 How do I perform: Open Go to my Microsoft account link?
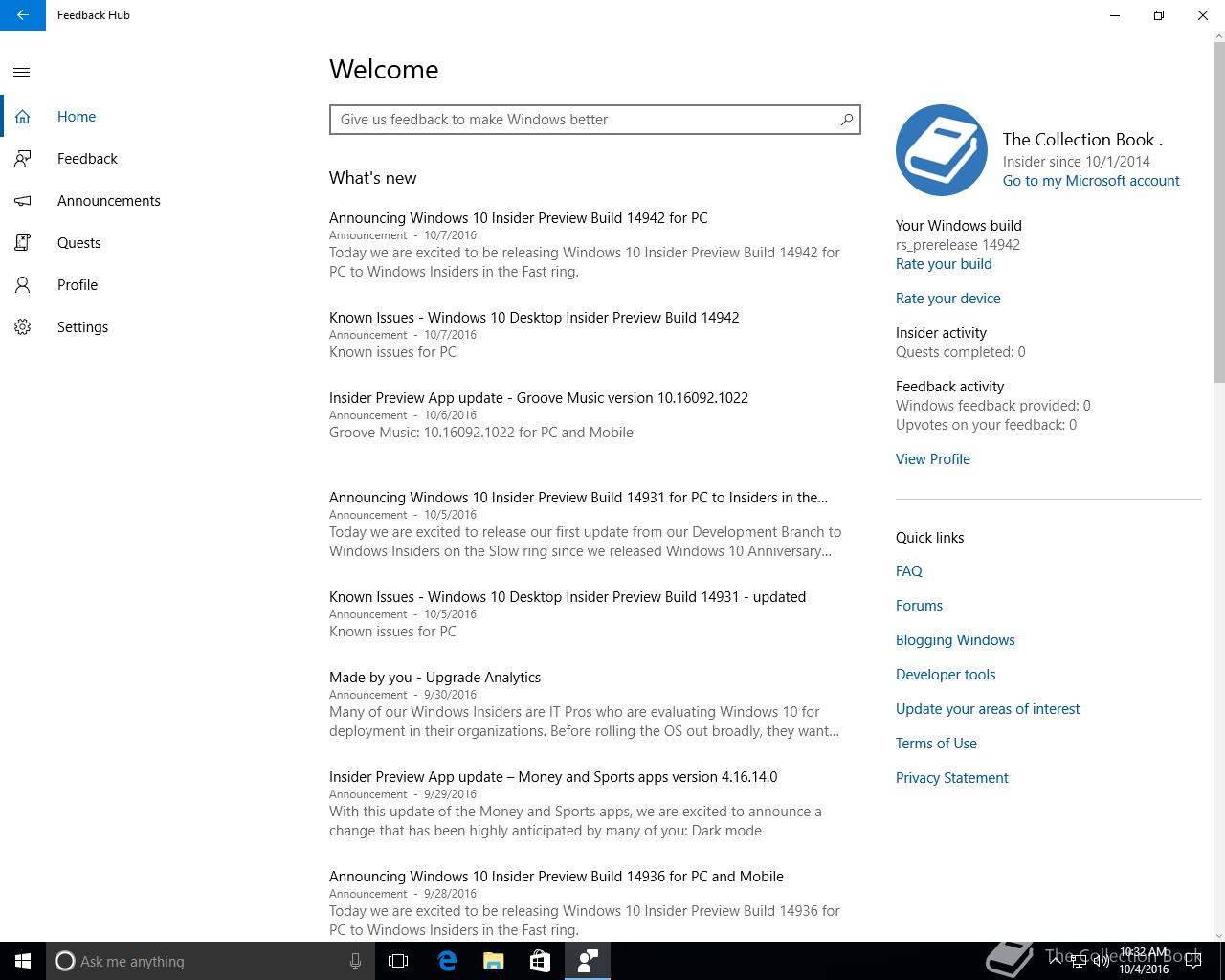pos(1091,181)
